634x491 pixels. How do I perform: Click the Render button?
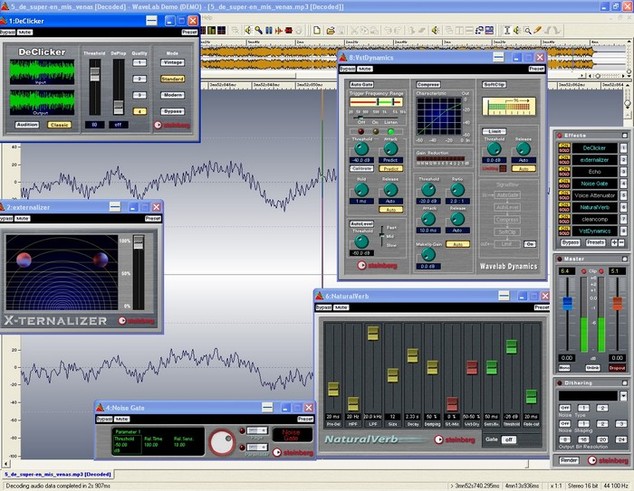[568, 460]
